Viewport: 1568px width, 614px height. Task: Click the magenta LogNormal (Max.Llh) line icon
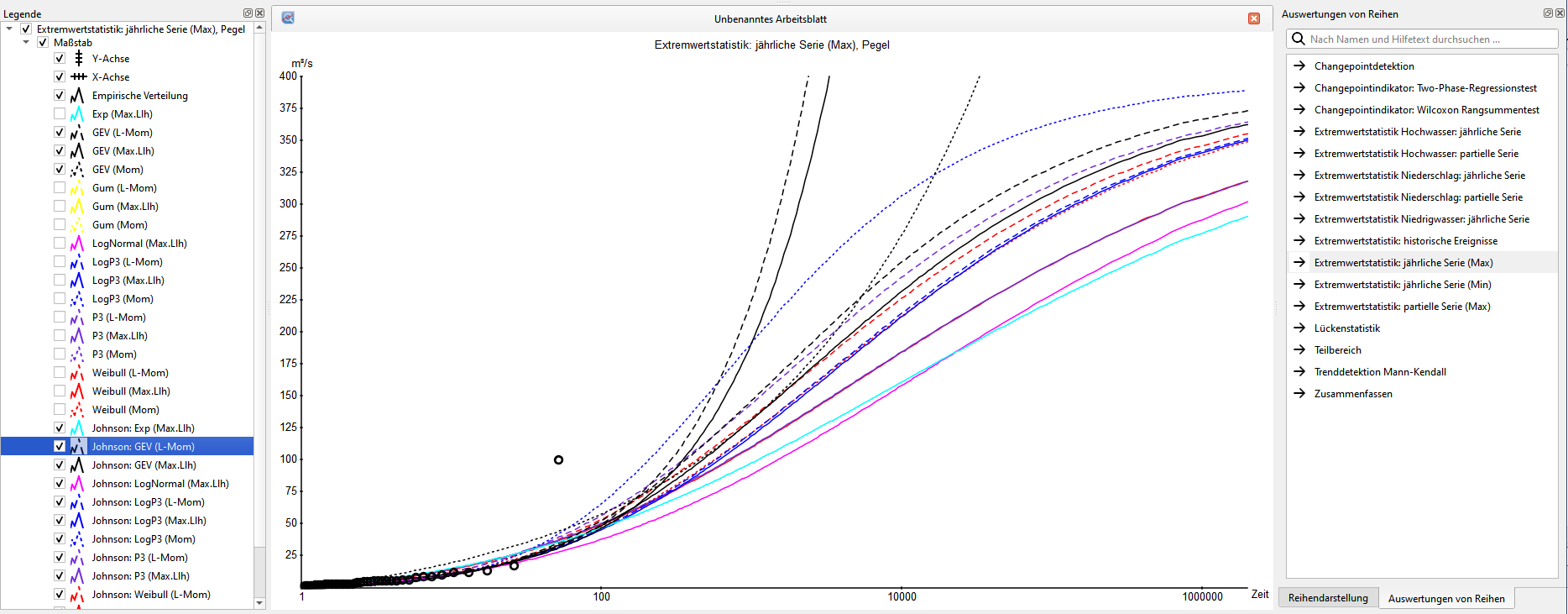coord(77,244)
